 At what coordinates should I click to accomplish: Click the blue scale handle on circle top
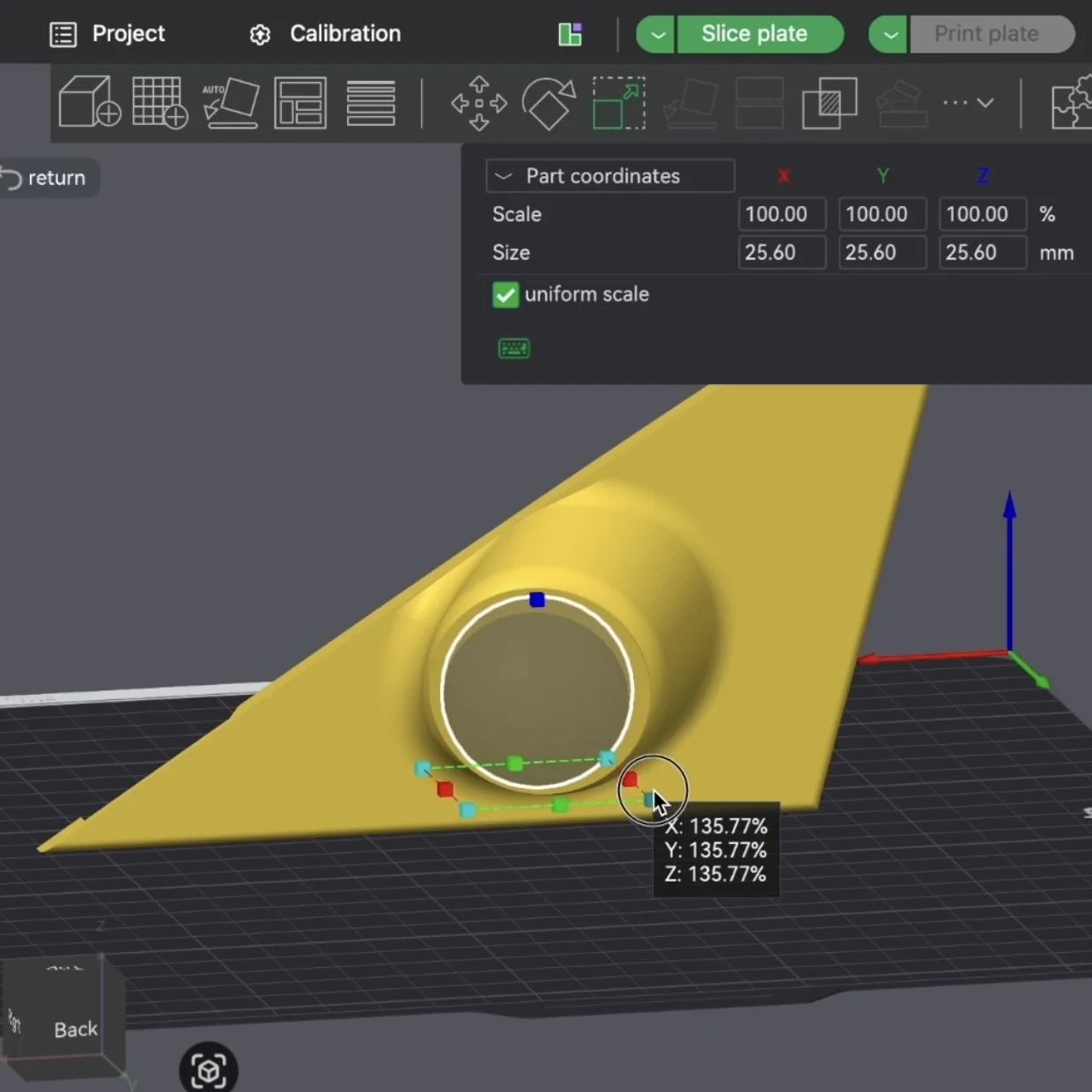tap(537, 600)
